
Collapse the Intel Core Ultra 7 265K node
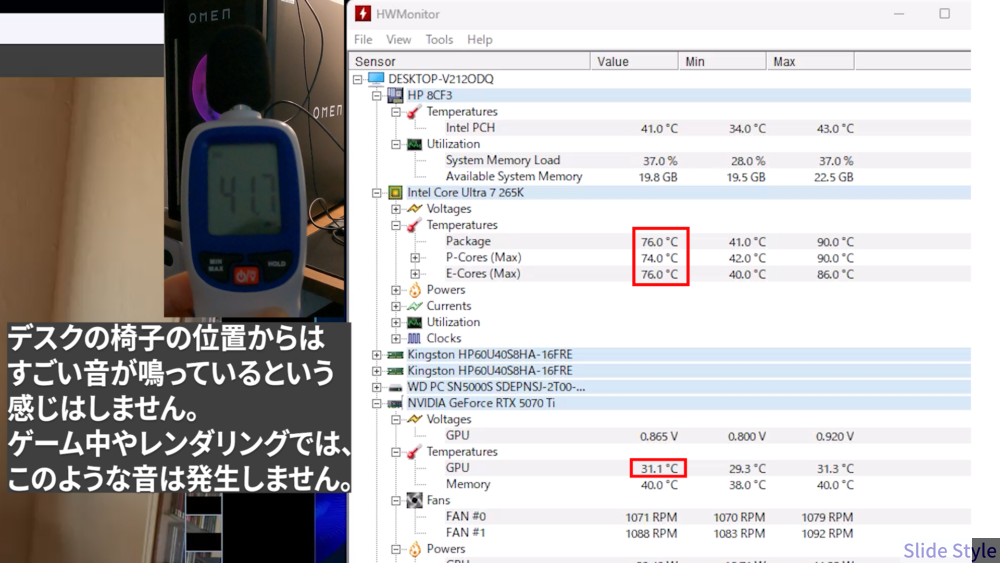[377, 193]
